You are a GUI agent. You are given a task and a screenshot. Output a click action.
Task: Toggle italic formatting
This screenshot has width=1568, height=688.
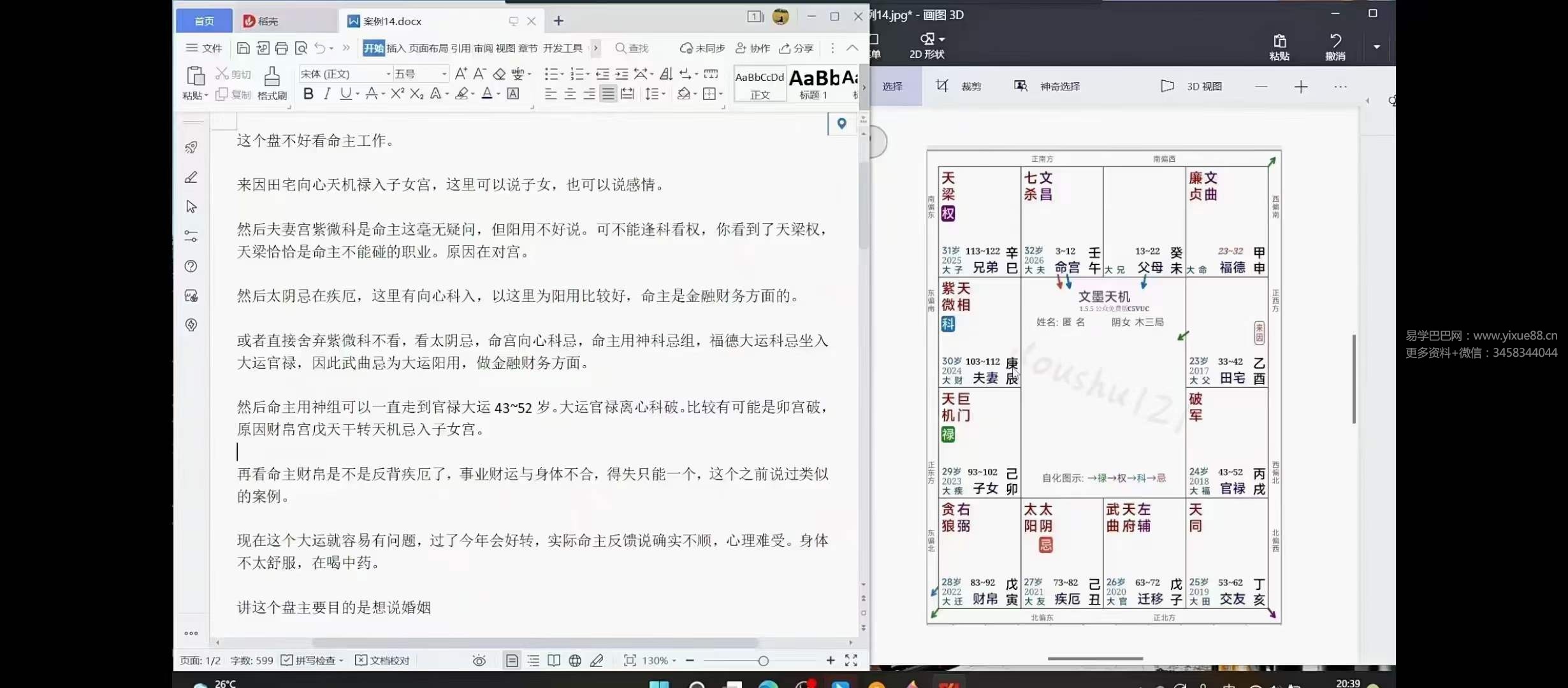pyautogui.click(x=327, y=94)
